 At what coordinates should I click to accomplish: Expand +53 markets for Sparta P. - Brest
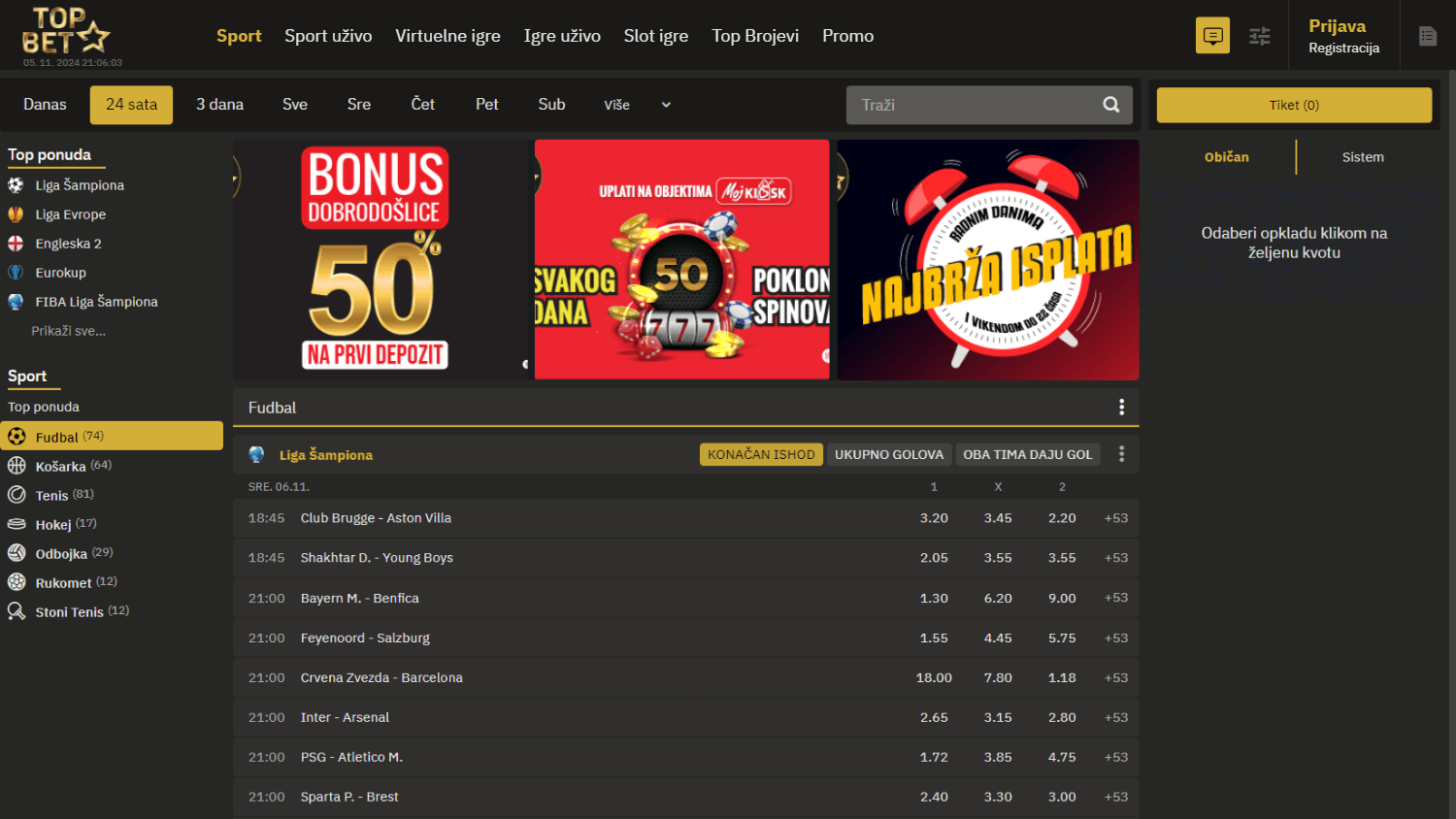point(1116,797)
